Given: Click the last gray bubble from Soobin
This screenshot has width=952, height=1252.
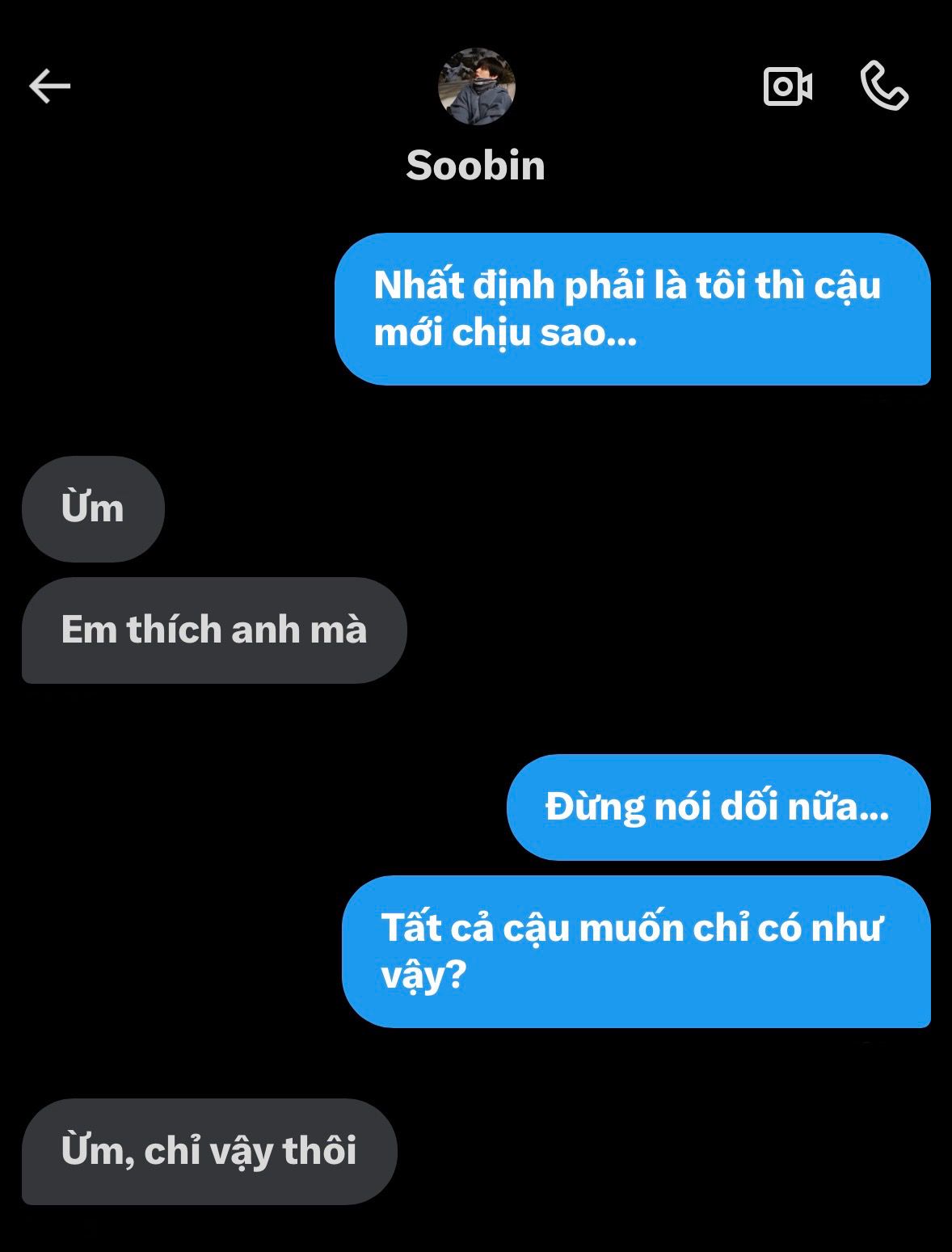Looking at the screenshot, I should 209,1152.
